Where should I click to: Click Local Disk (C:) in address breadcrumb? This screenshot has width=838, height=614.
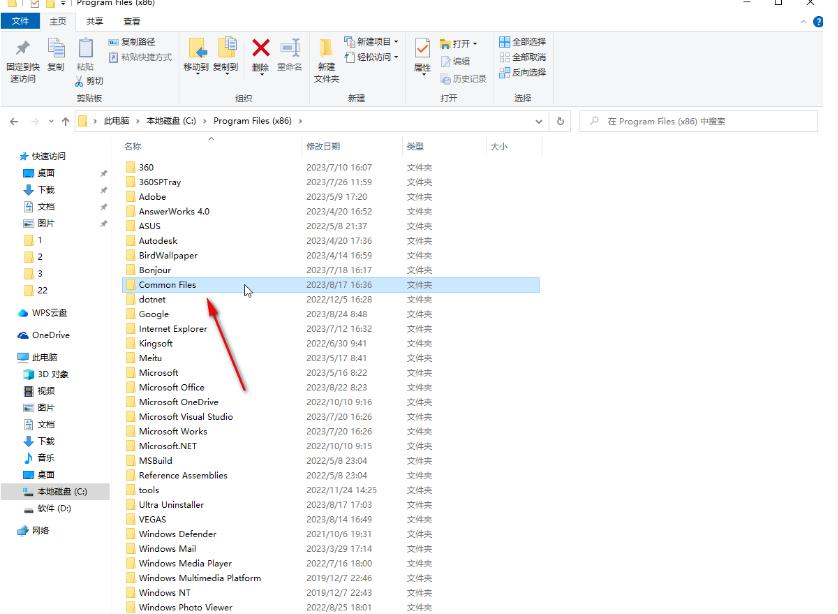[x=171, y=121]
